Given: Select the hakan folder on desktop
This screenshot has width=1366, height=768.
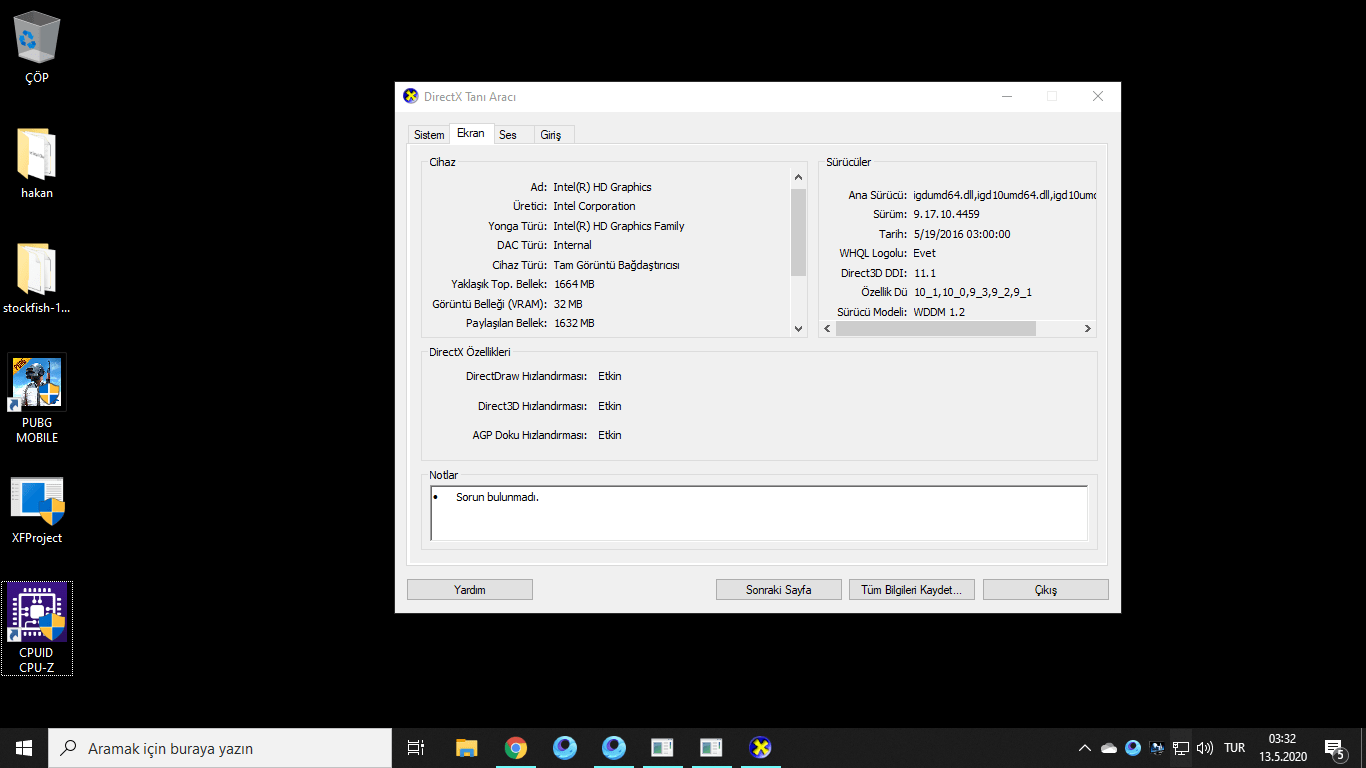Looking at the screenshot, I should pyautogui.click(x=37, y=163).
